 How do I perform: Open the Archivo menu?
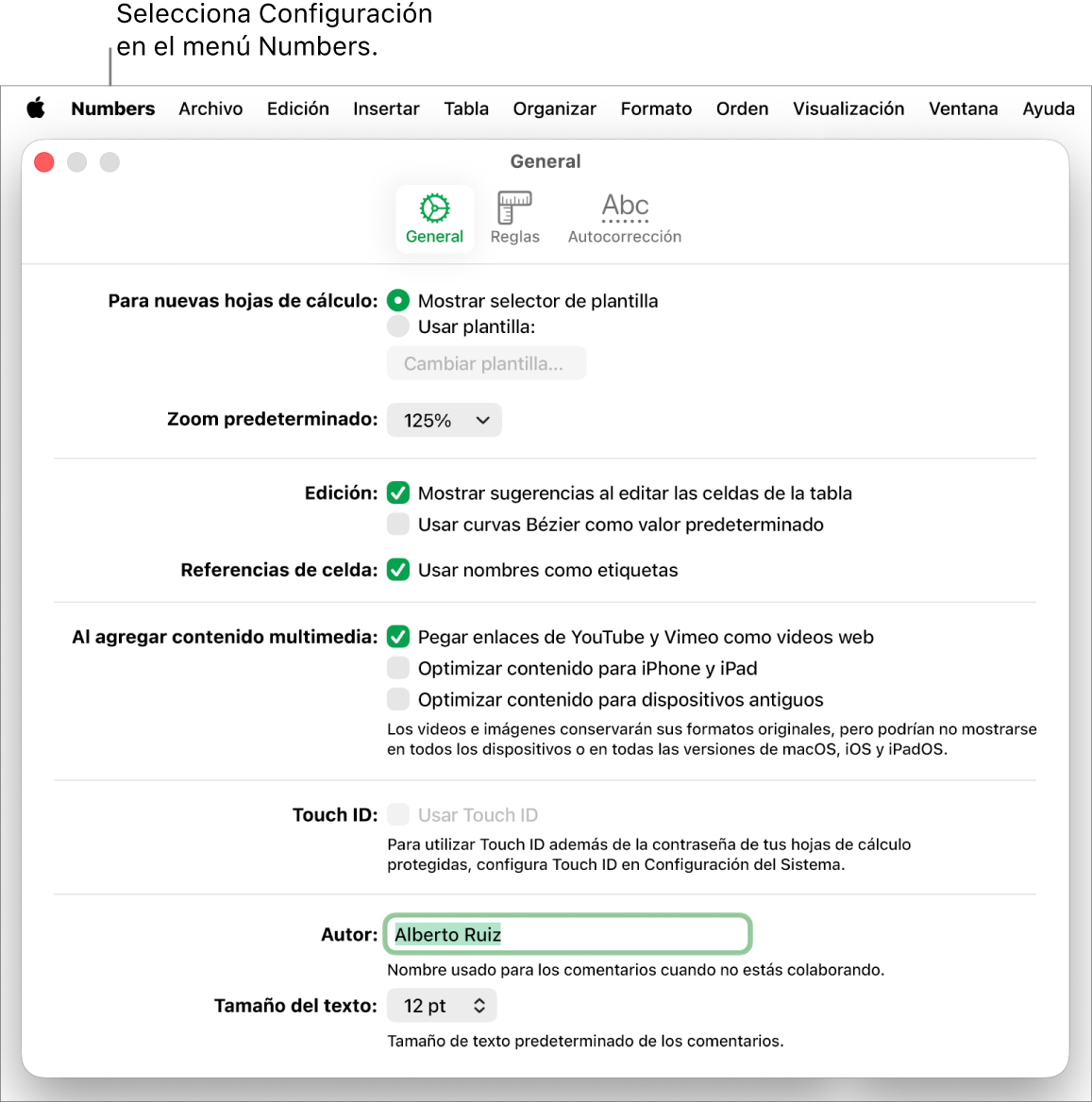coord(210,109)
